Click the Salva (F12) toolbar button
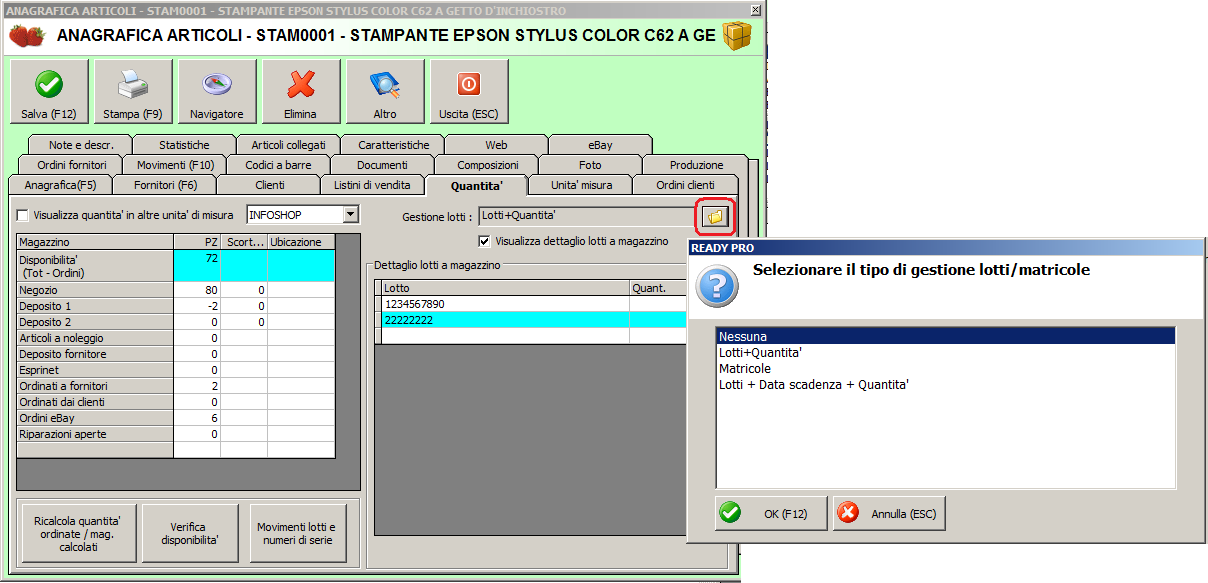Image resolution: width=1208 pixels, height=583 pixels. 49,92
